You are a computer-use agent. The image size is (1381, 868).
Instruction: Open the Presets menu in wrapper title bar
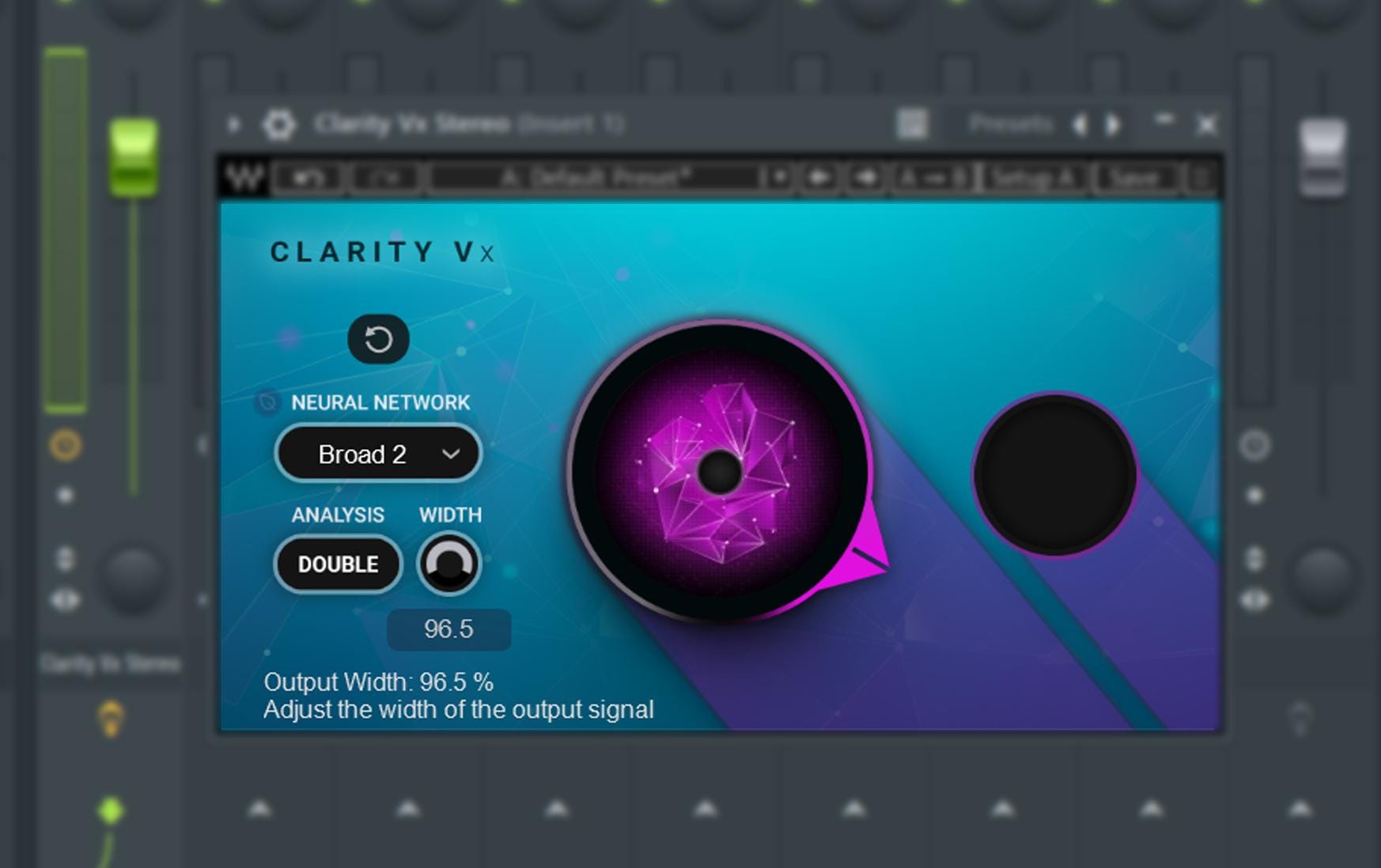click(x=1011, y=124)
